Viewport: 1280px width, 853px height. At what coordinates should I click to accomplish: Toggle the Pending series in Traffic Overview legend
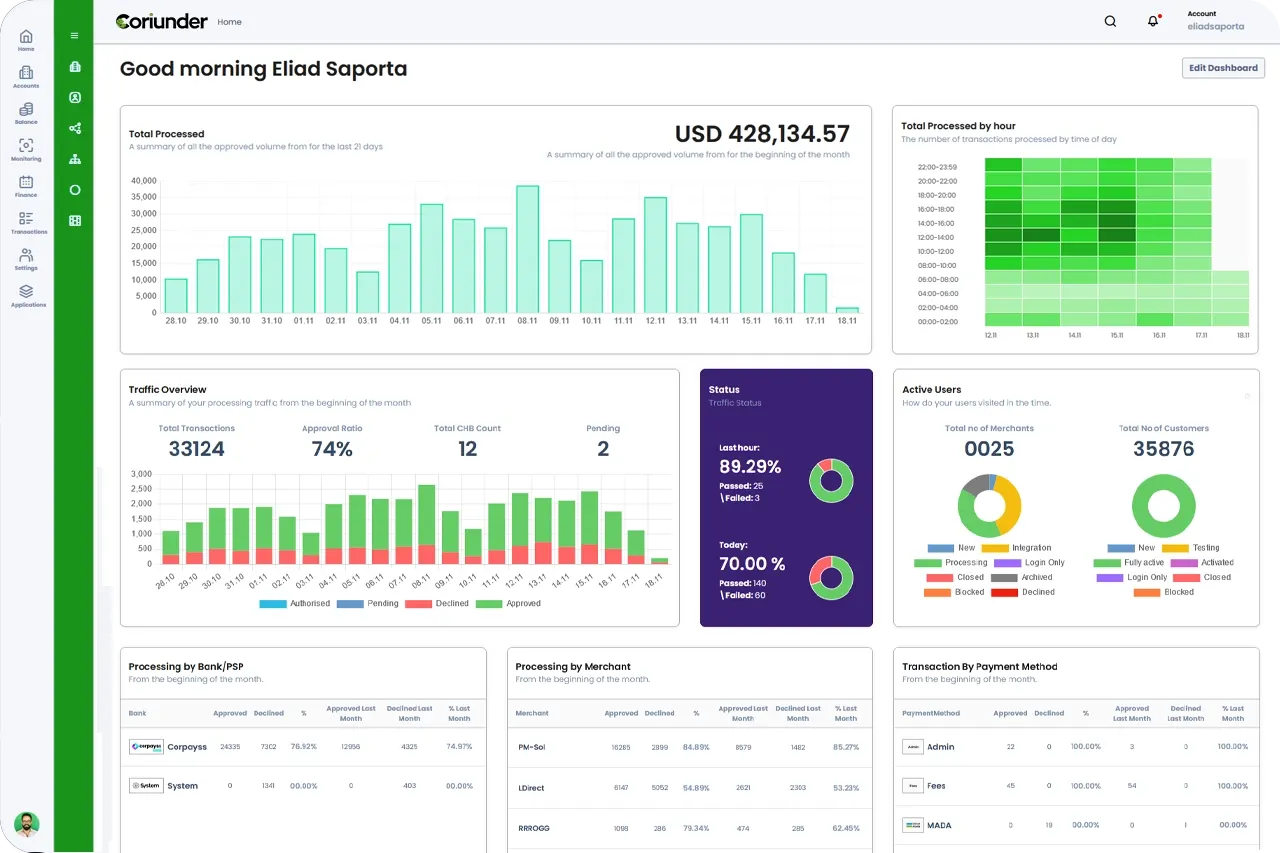368,604
